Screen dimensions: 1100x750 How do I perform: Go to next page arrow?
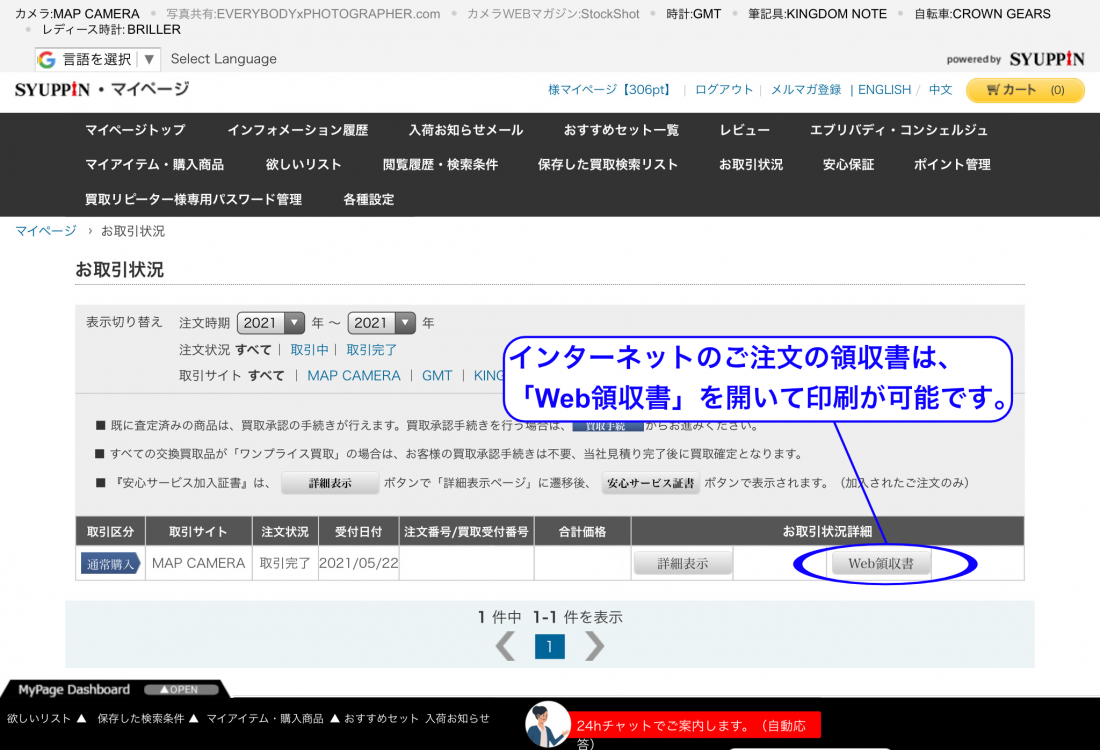pyautogui.click(x=594, y=646)
